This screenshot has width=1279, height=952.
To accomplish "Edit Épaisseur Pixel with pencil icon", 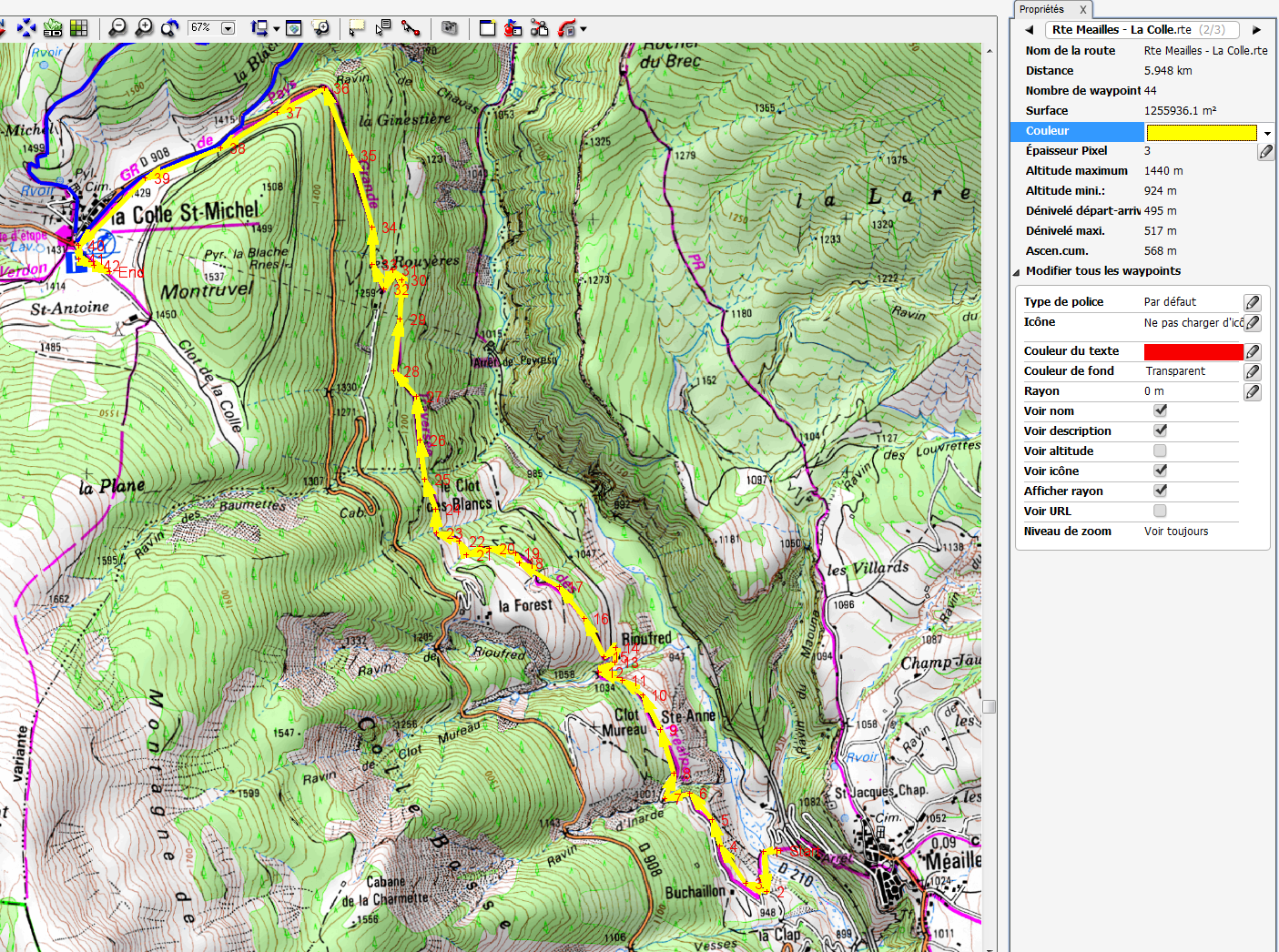I will point(1265,152).
